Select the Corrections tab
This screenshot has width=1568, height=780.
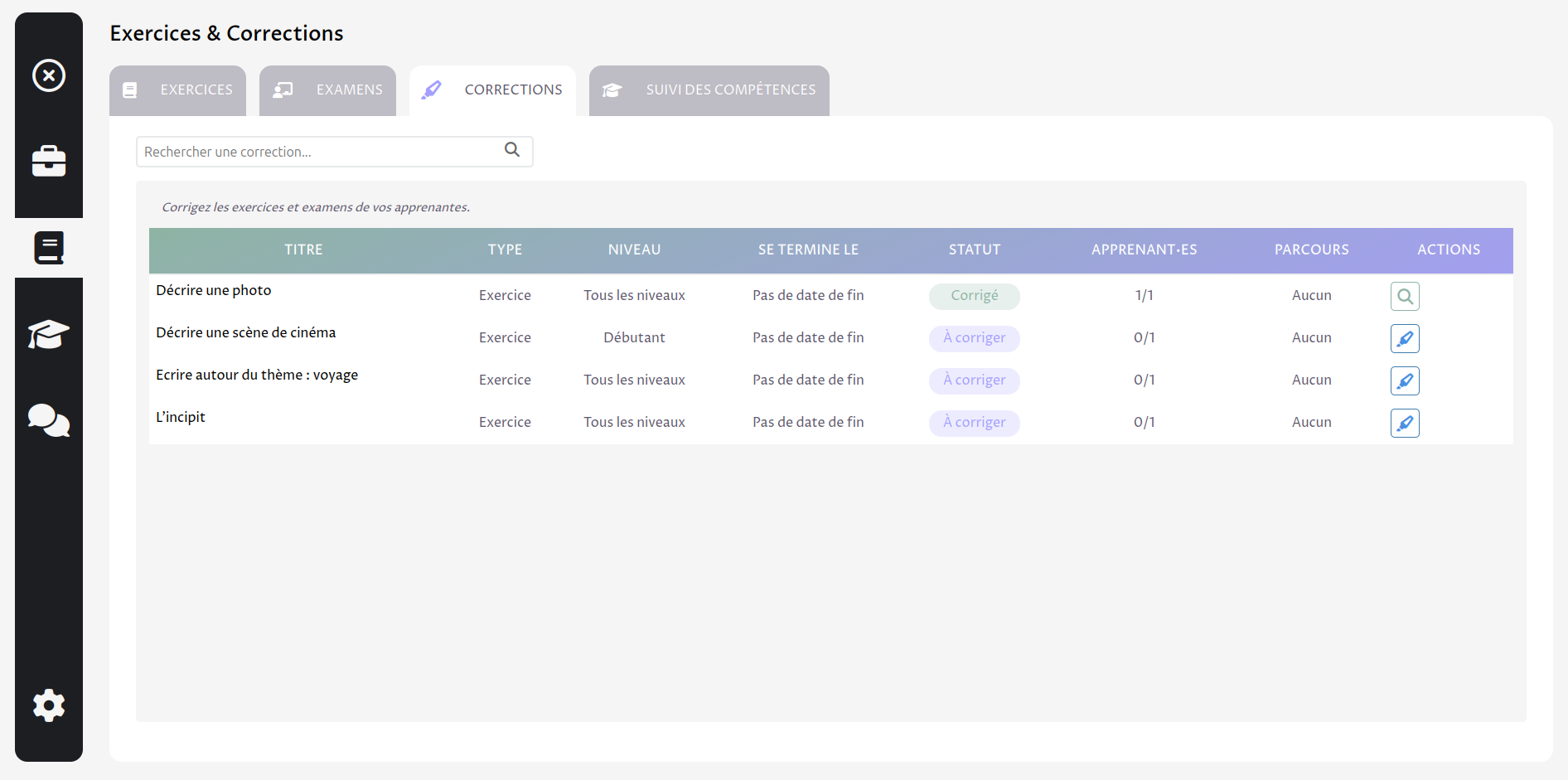point(493,90)
